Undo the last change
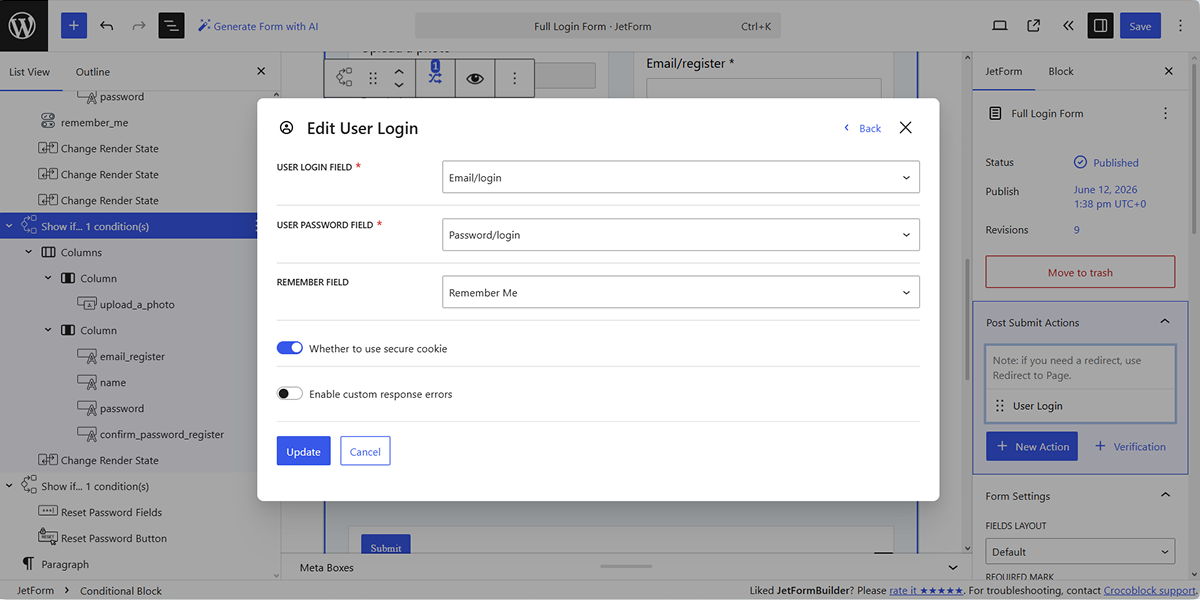The width and height of the screenshot is (1200, 600). tap(107, 26)
